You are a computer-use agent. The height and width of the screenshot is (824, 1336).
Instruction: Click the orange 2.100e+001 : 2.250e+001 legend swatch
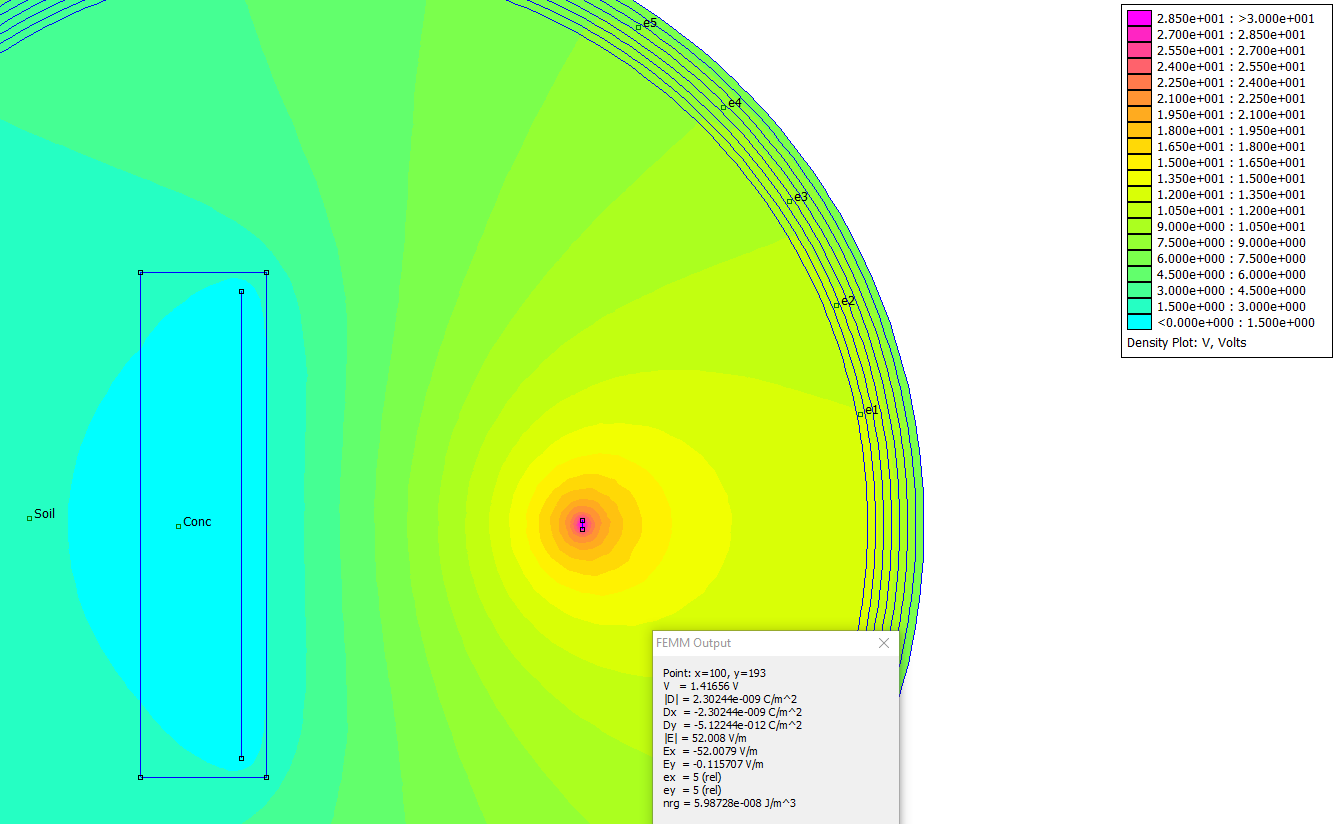click(1138, 98)
